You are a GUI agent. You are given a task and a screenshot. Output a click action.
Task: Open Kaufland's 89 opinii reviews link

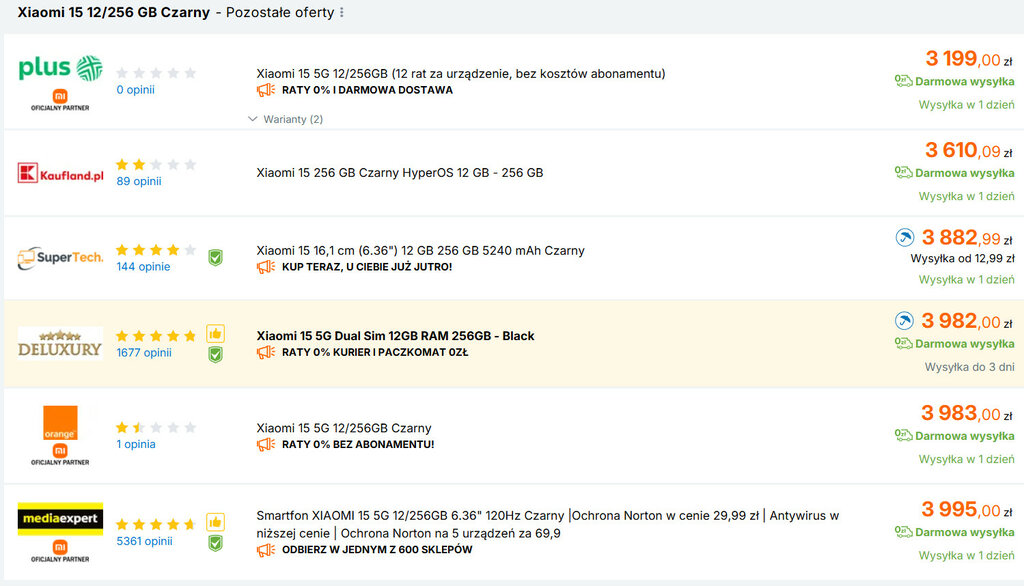[138, 181]
